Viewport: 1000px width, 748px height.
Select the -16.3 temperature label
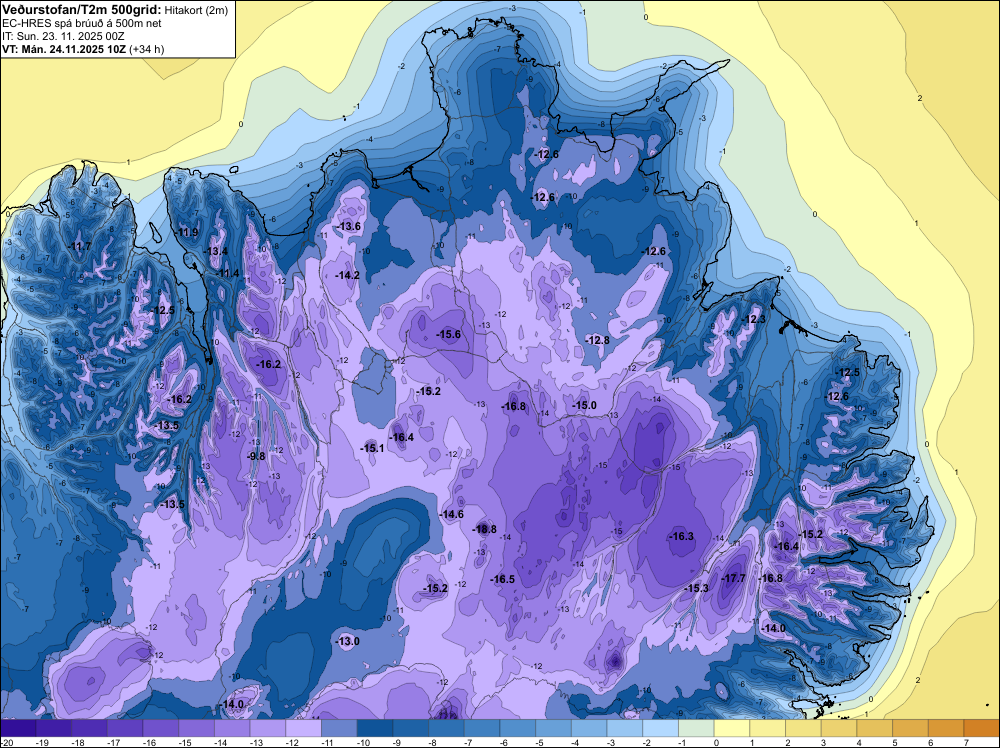[681, 536]
